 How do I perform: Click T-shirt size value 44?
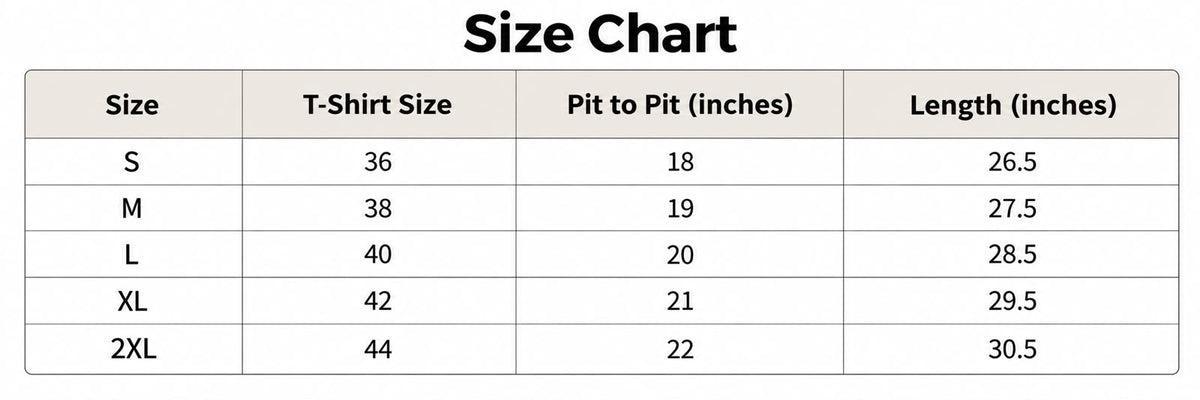click(378, 349)
